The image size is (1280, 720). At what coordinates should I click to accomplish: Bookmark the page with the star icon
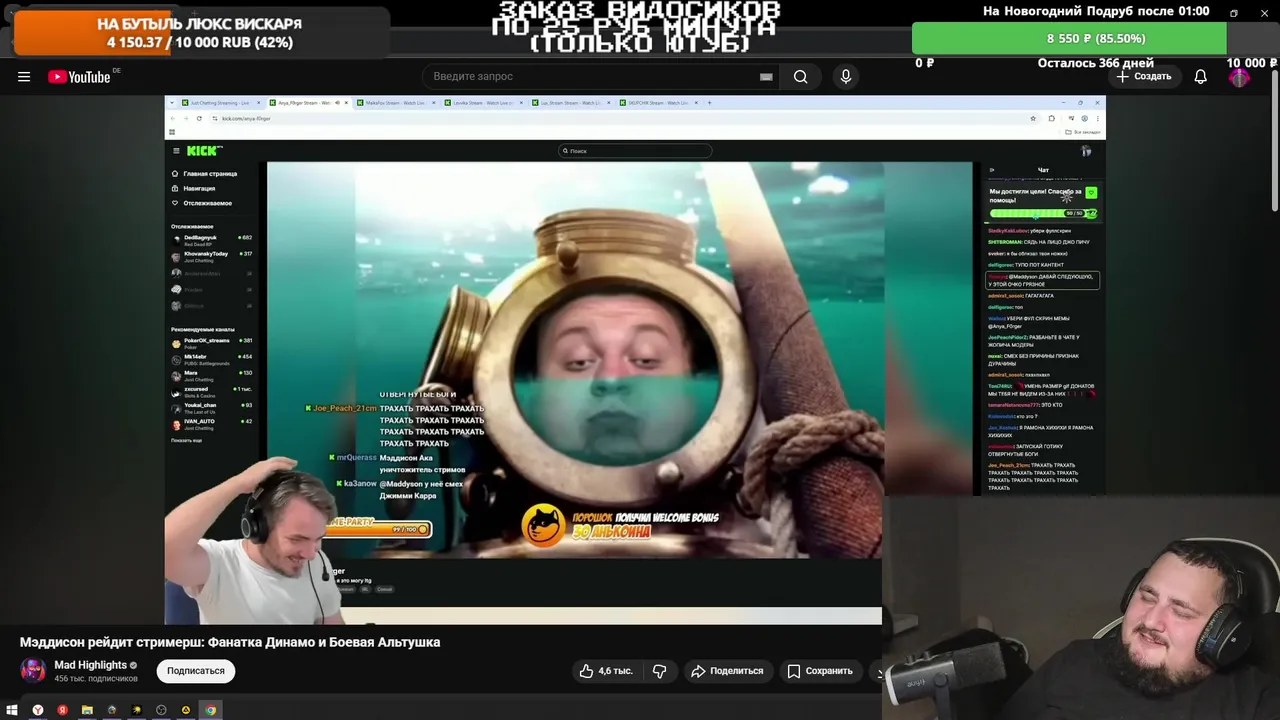[x=1033, y=118]
